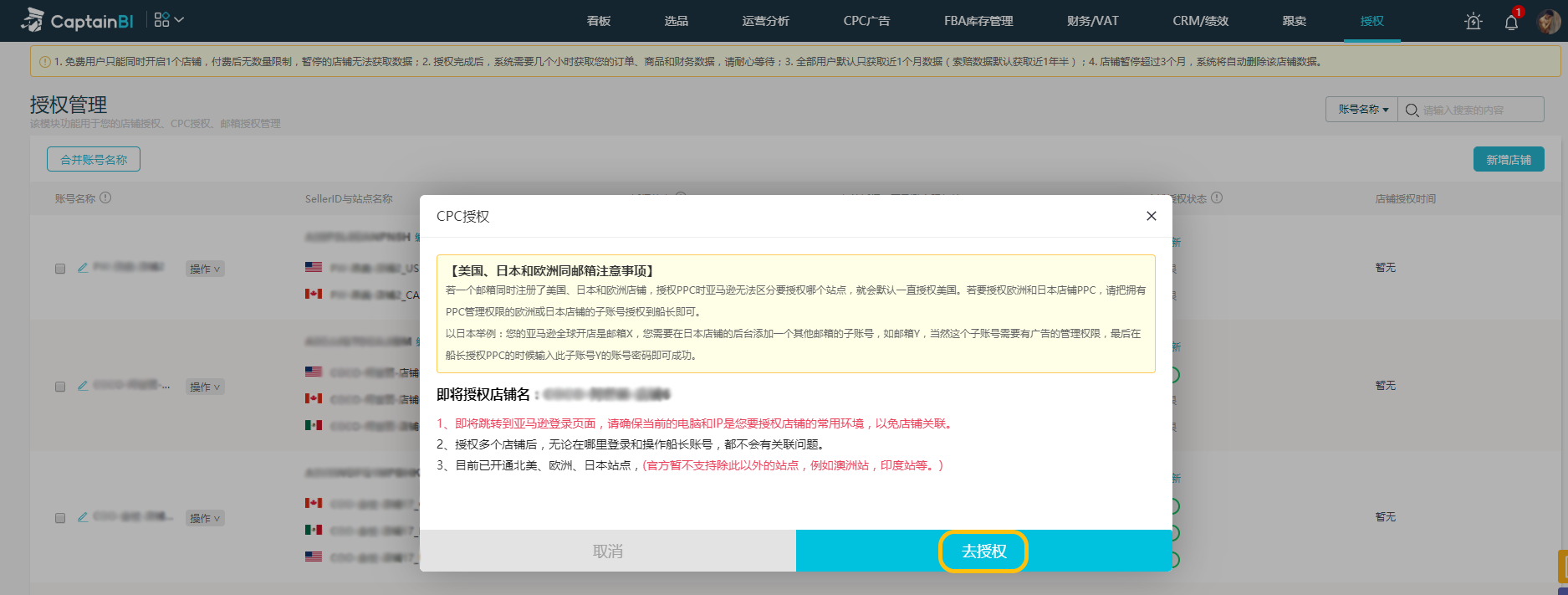
Task: Open the 看板 menu
Action: tap(599, 21)
